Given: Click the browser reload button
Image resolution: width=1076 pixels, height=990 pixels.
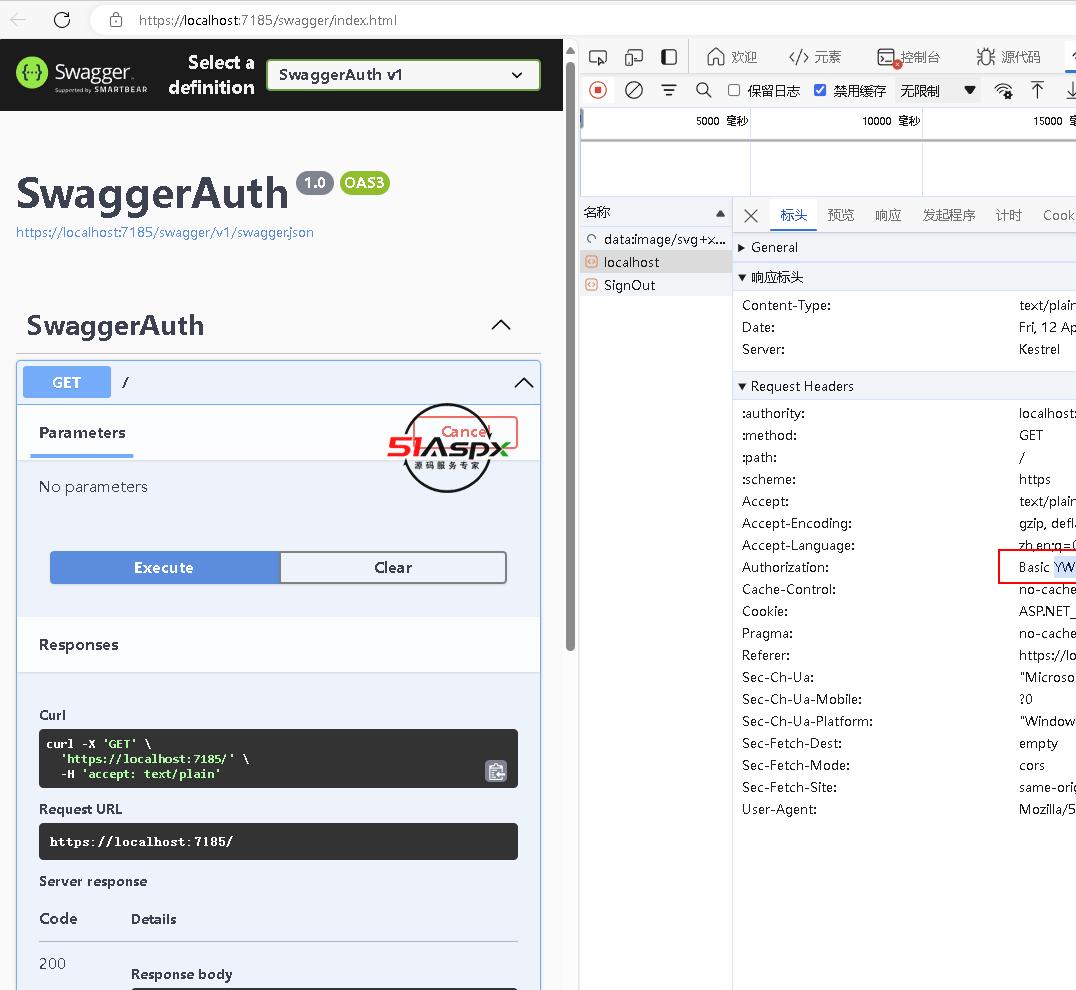Looking at the screenshot, I should [62, 20].
